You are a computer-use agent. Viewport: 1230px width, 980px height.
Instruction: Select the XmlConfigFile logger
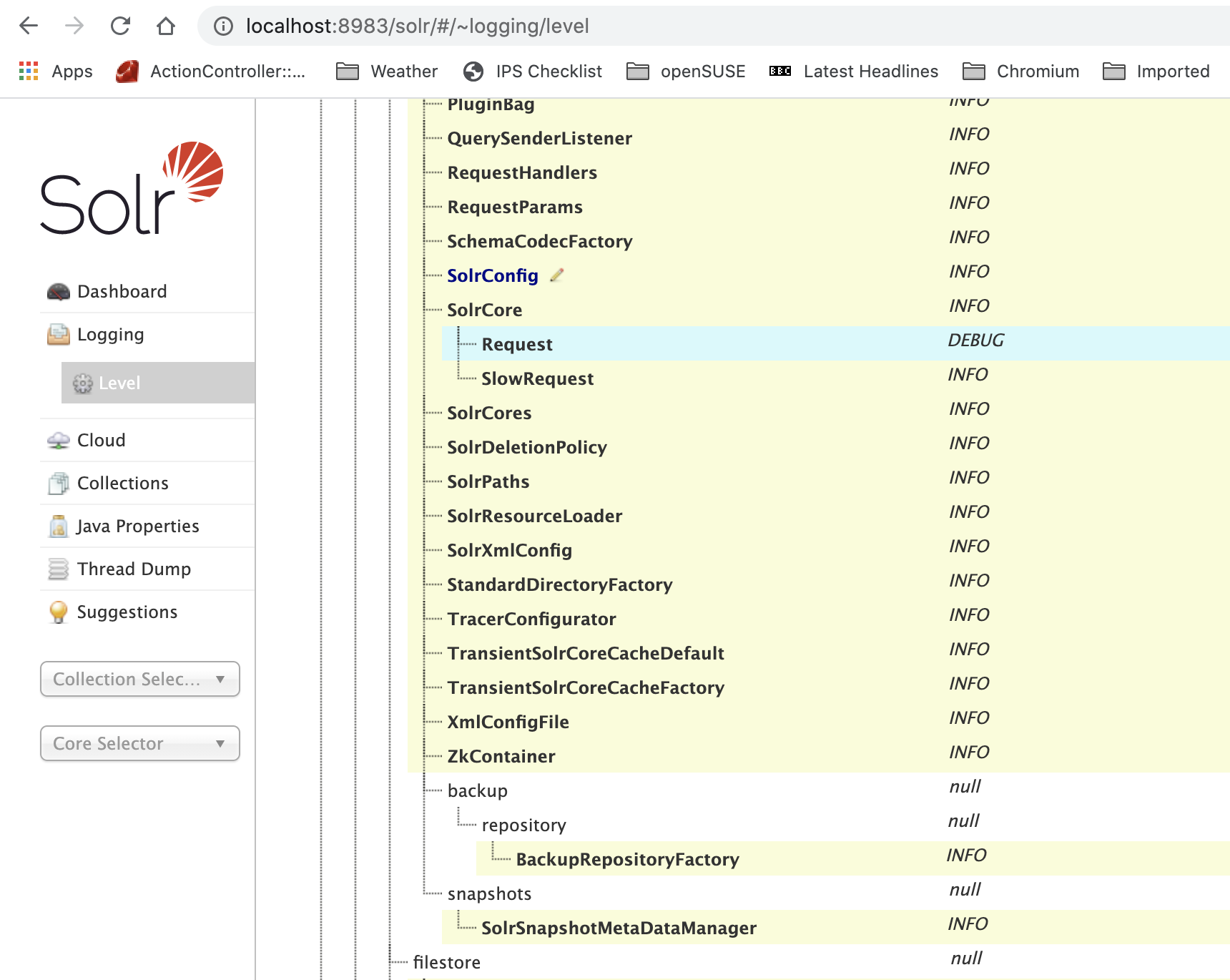508,722
